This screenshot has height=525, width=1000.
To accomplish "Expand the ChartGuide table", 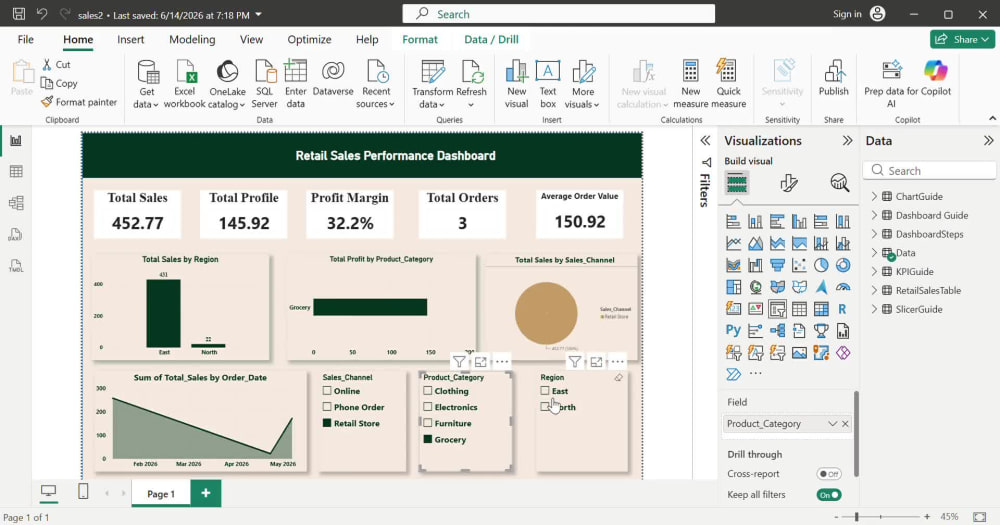I will (x=874, y=196).
